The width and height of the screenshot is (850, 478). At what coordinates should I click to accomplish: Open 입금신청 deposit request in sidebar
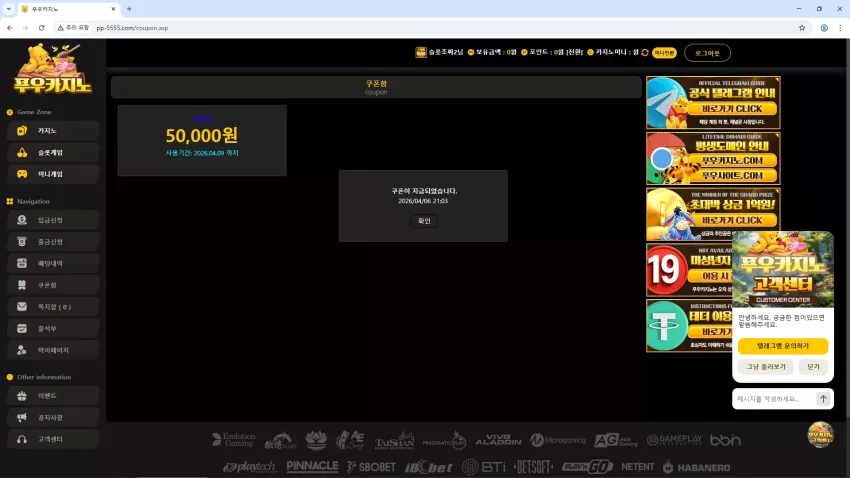point(53,220)
